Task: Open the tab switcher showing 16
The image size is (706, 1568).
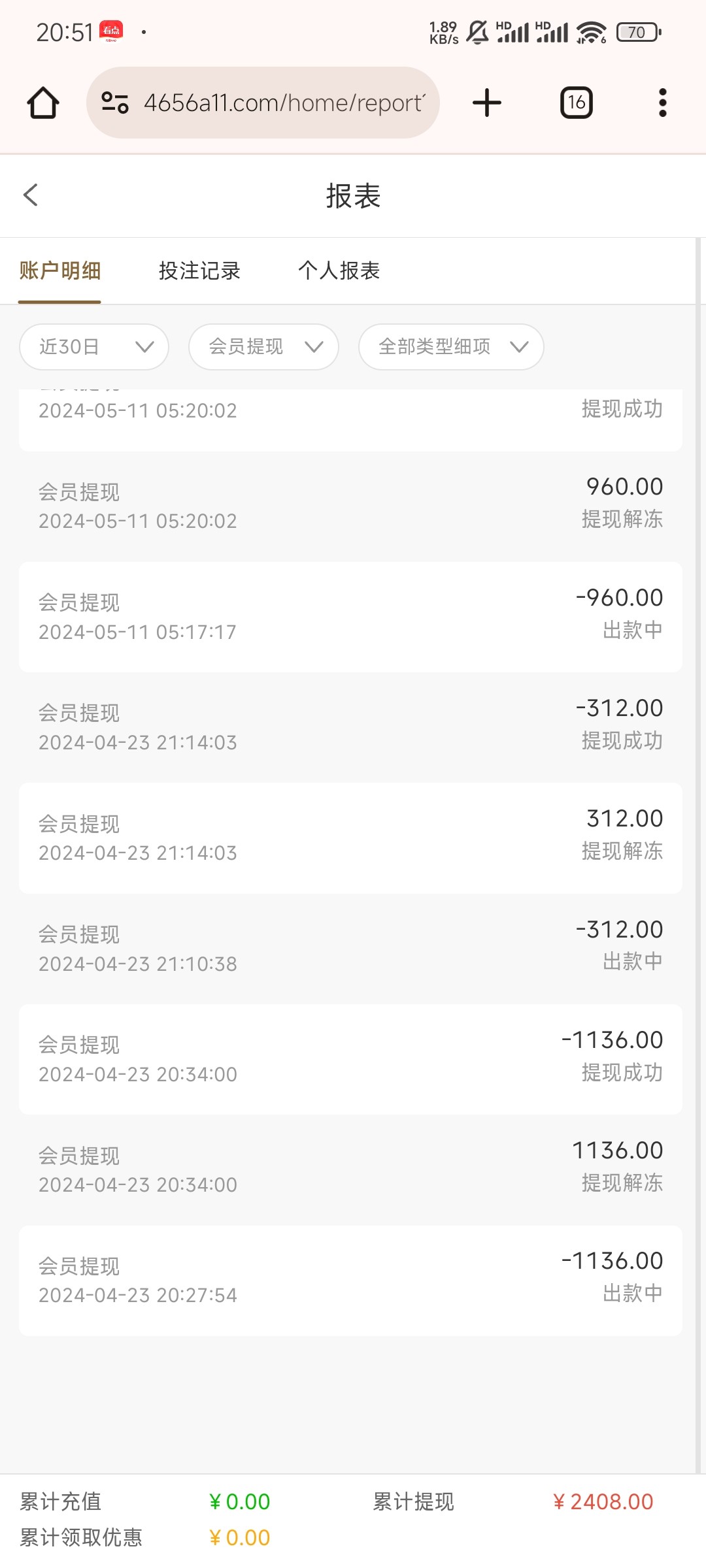Action: (576, 103)
